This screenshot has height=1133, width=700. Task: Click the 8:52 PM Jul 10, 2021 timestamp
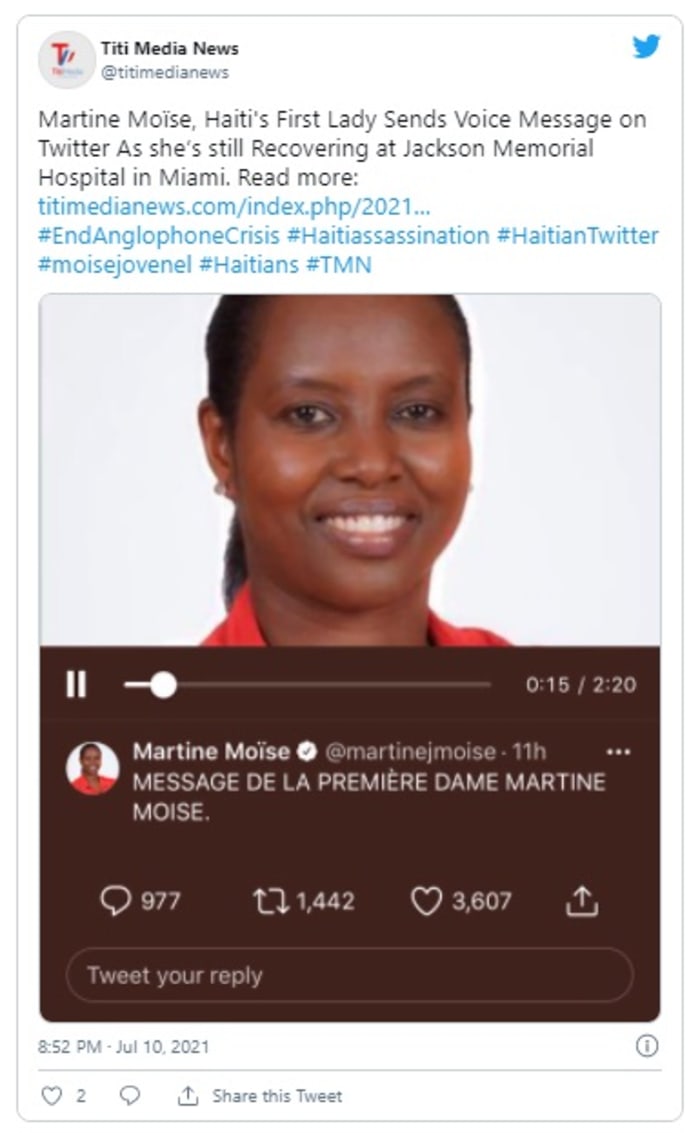pos(124,1046)
